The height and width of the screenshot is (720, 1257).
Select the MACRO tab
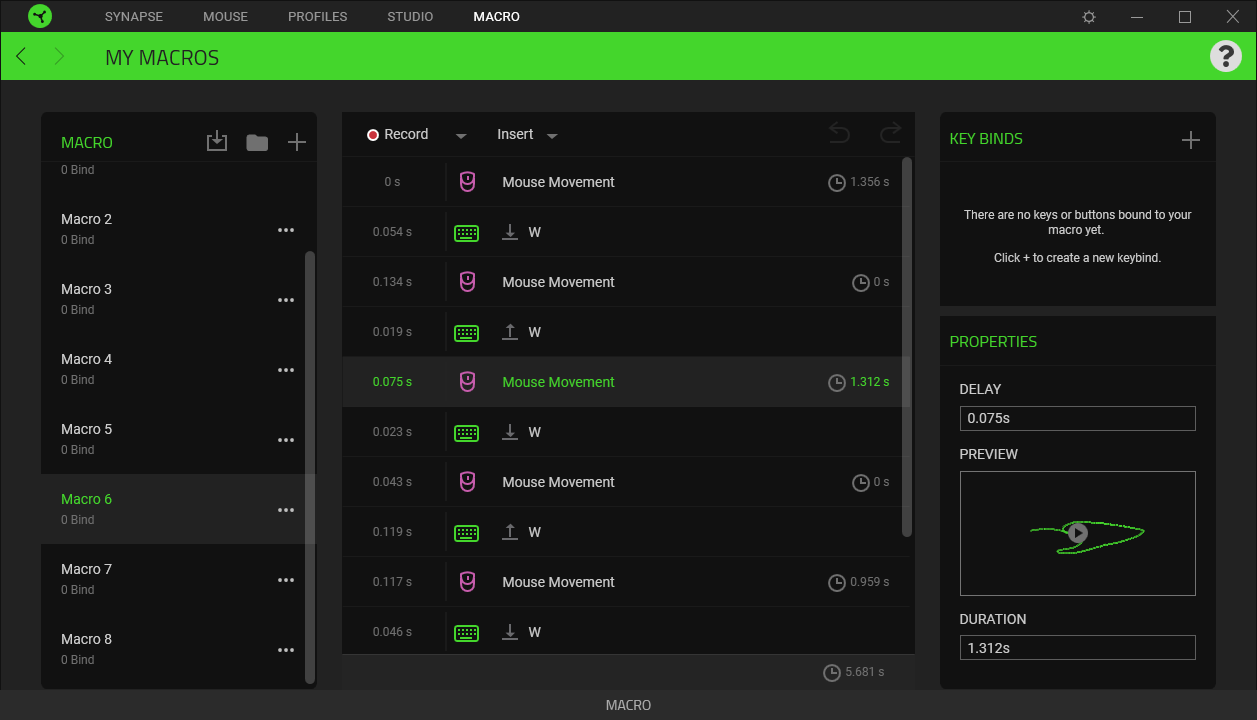497,17
